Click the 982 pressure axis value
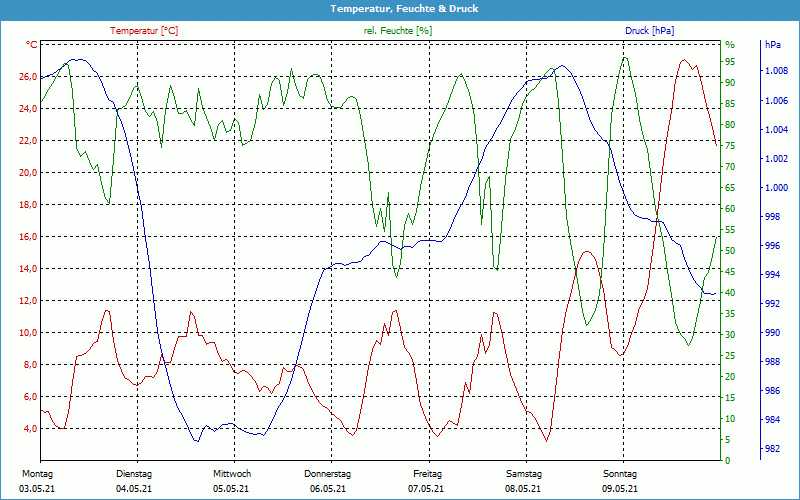Image resolution: width=800 pixels, height=500 pixels. [x=772, y=449]
